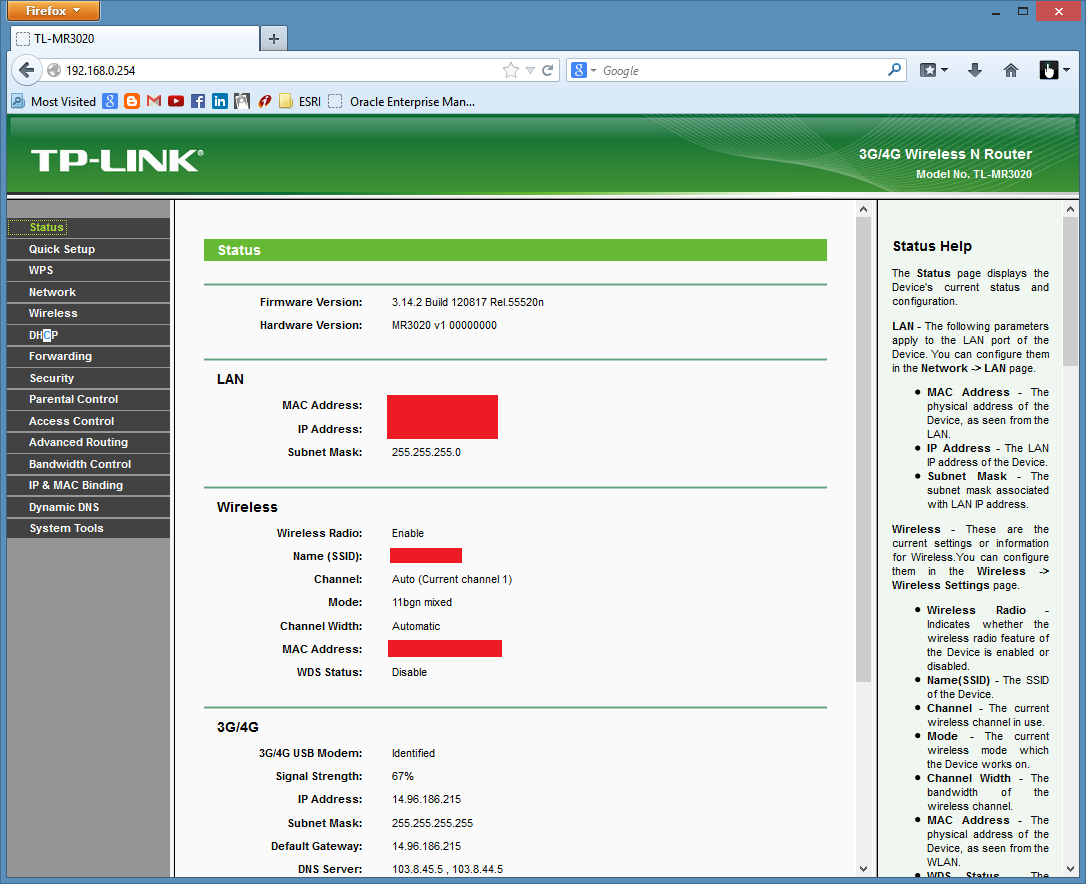Click main pane scroll-up arrow

click(863, 209)
